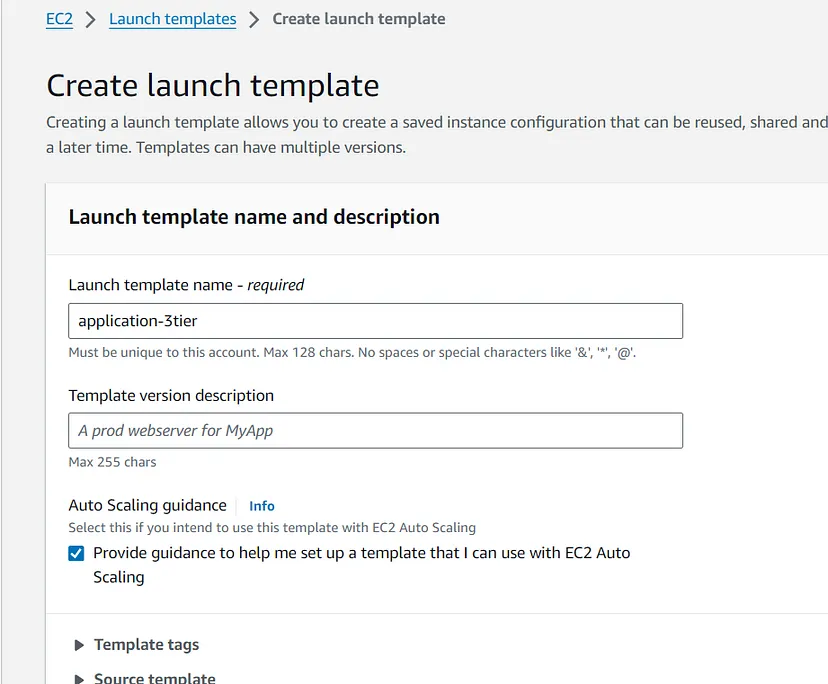
Task: Click the Template version description field
Action: pyautogui.click(x=375, y=430)
